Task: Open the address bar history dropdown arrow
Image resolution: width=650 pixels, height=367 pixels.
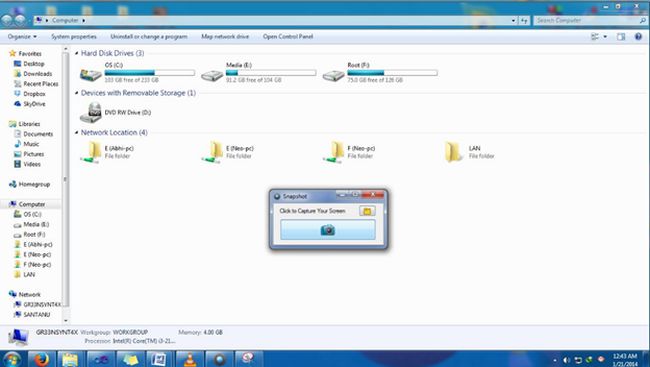Action: coord(514,20)
